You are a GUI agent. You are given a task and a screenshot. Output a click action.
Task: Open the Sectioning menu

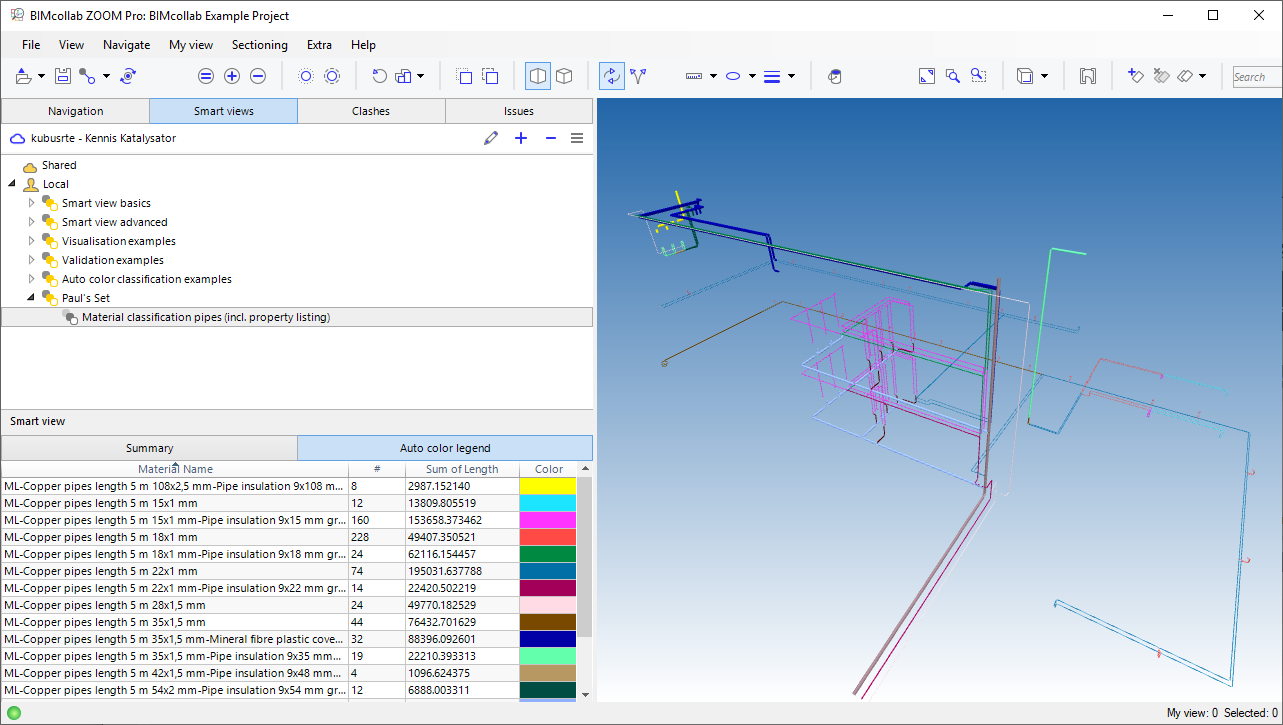pos(260,45)
